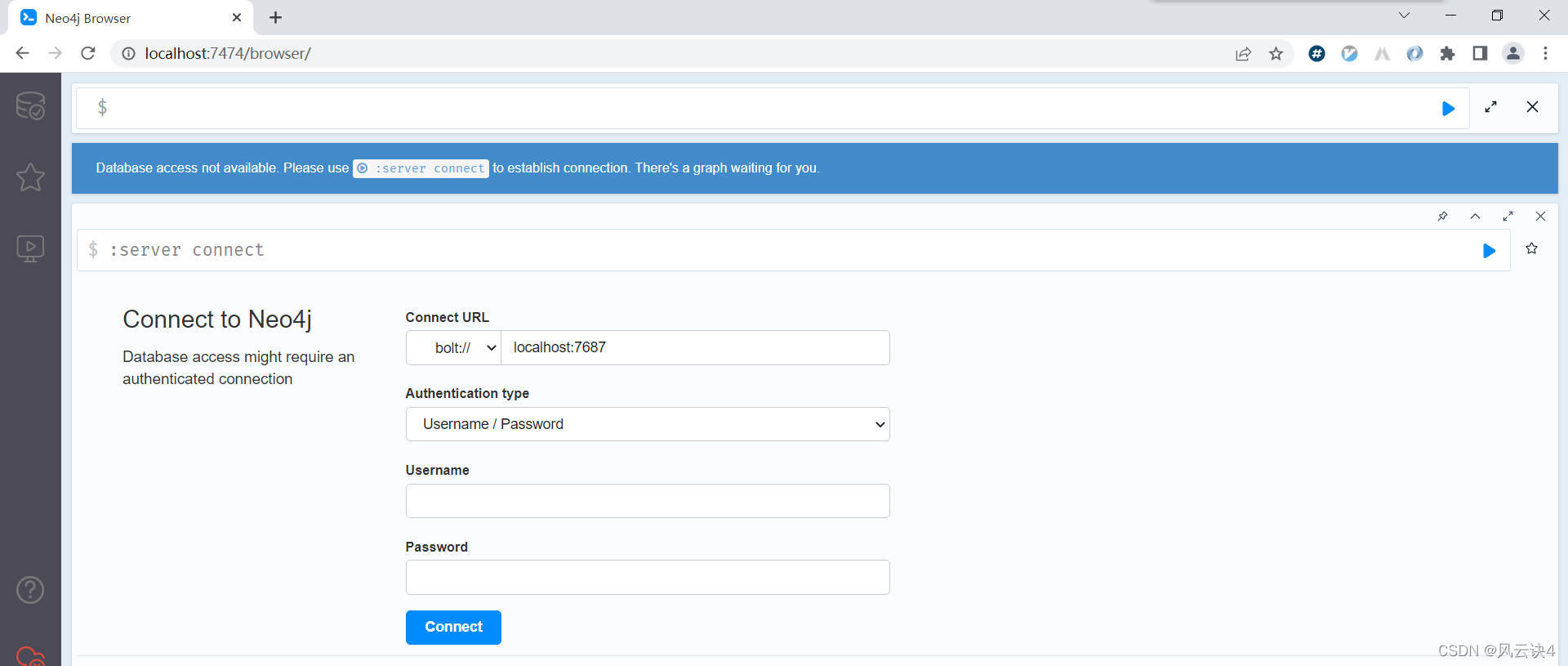The height and width of the screenshot is (666, 1568).
Task: Focus the Username input field
Action: pos(648,501)
